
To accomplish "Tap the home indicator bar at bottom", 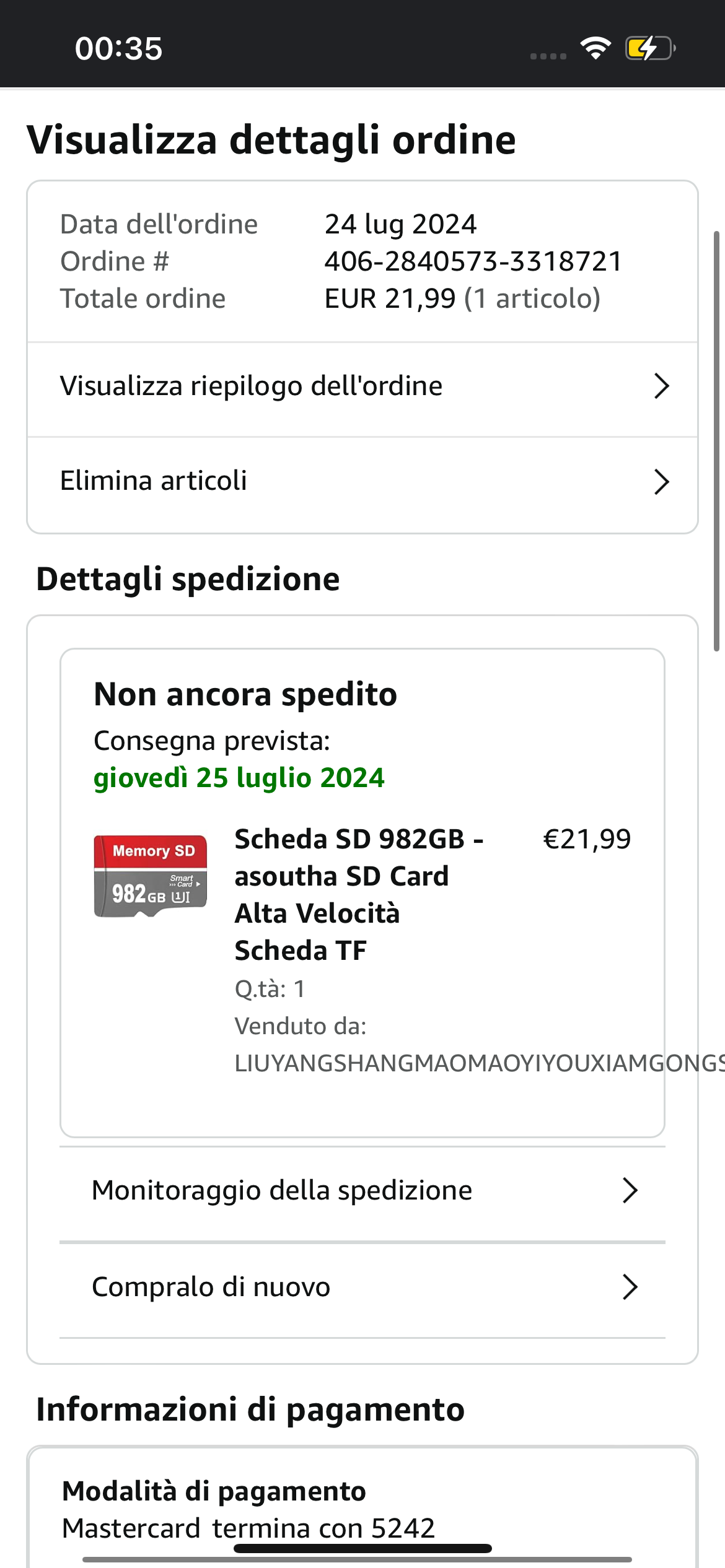I will (x=362, y=1549).
